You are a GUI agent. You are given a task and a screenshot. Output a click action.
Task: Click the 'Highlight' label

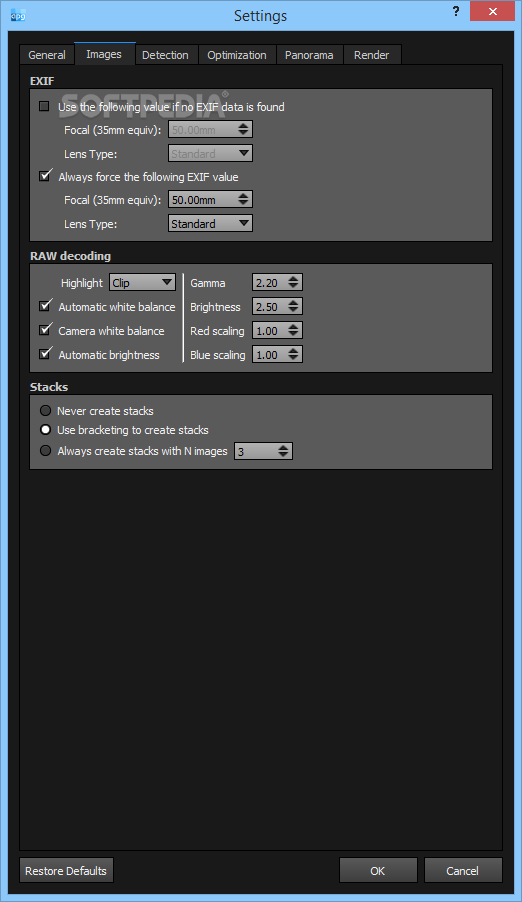point(82,283)
